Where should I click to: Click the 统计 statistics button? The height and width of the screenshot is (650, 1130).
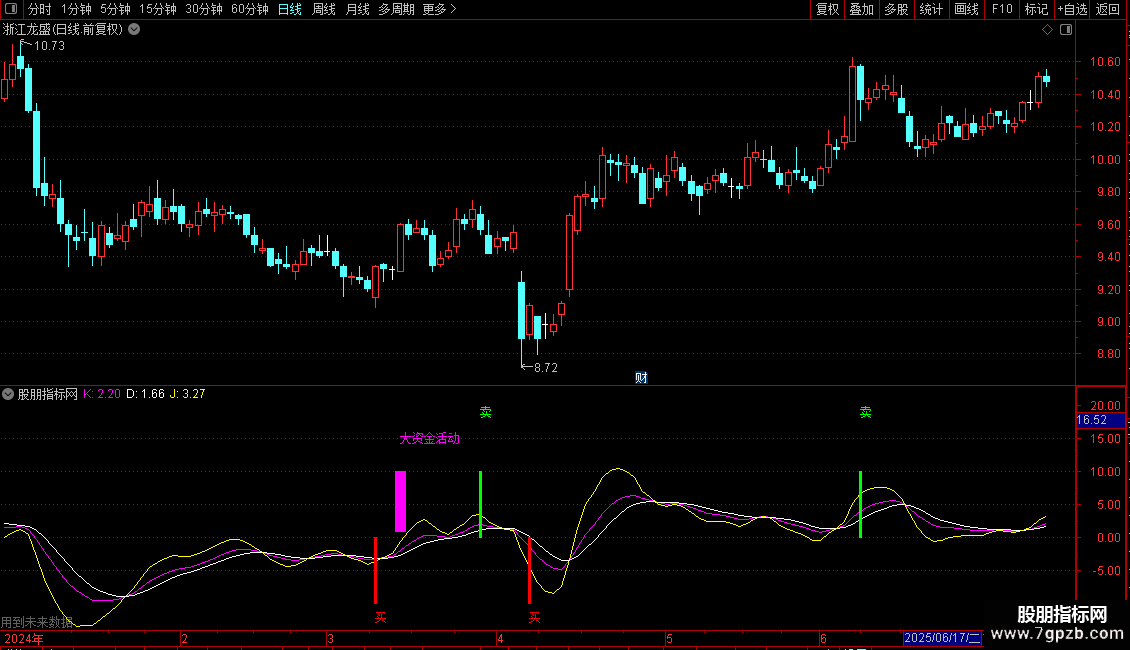pyautogui.click(x=931, y=9)
